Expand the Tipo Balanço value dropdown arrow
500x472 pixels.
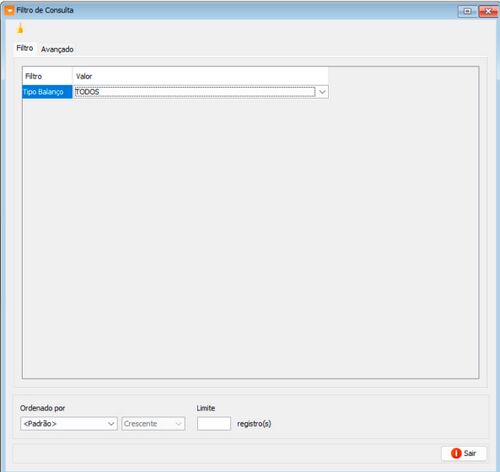click(x=322, y=92)
